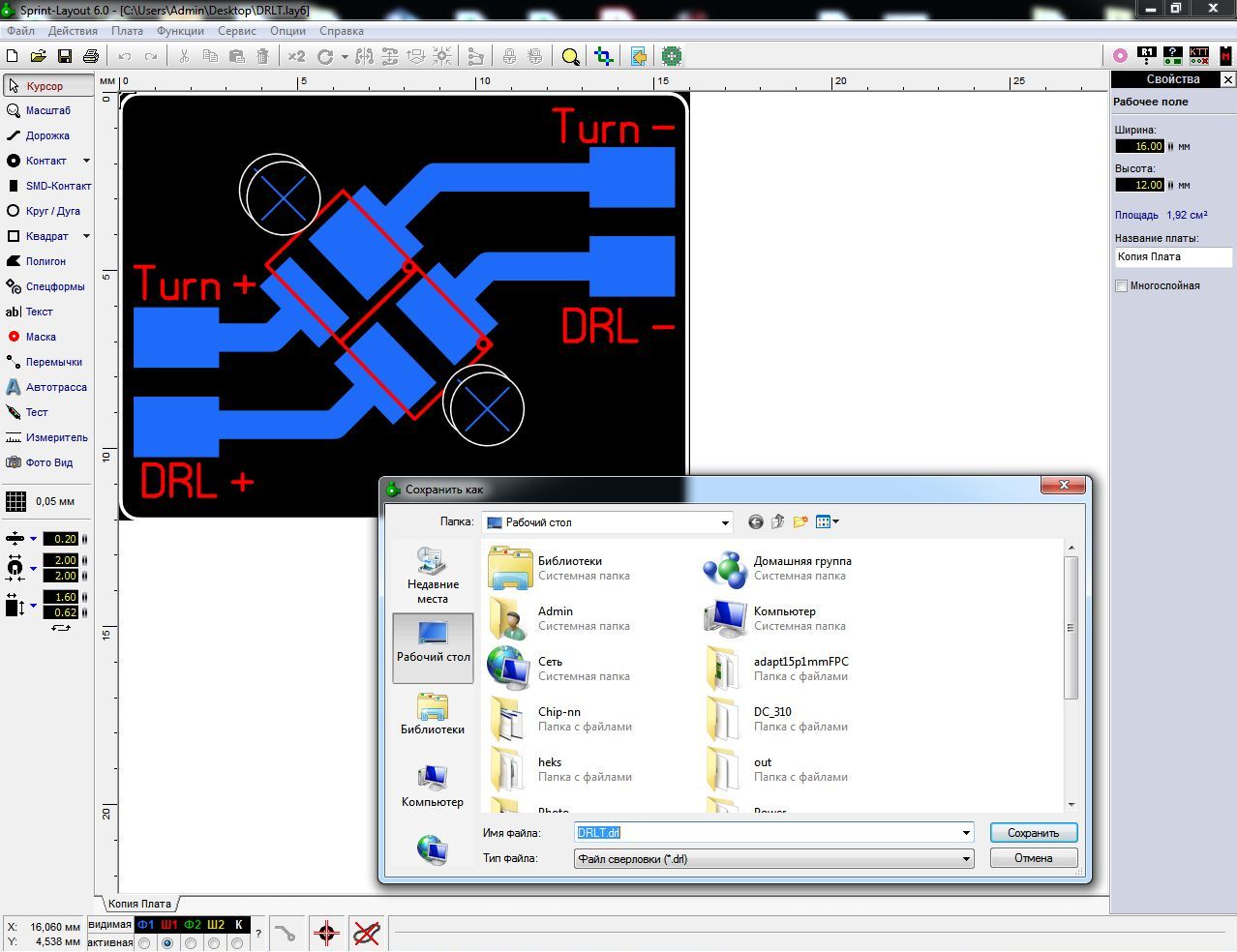Screen dimensions: 1237x952
Task: Select the Ф1 active layer radio button
Action: [145, 942]
